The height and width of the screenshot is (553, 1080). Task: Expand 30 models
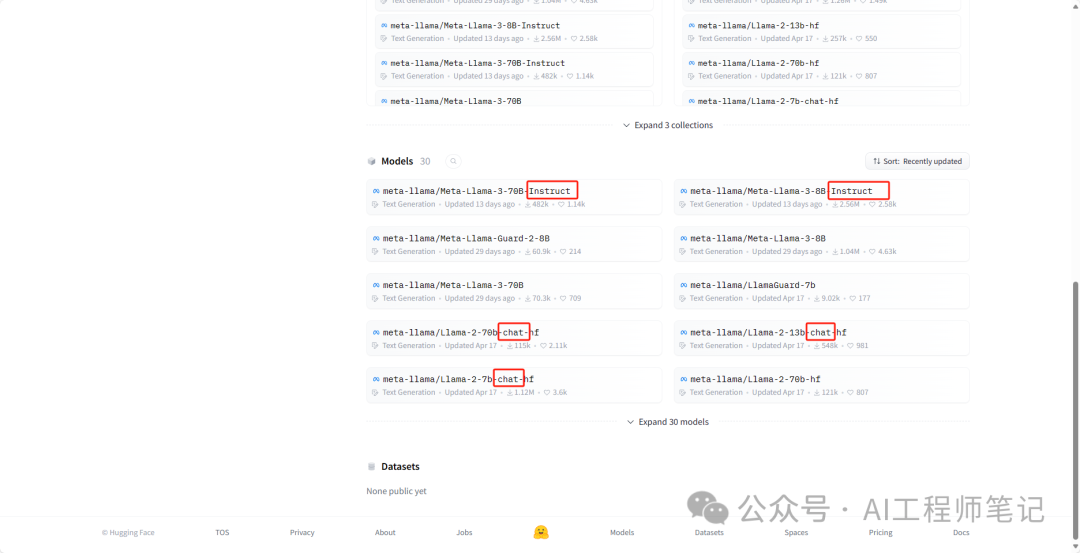coord(667,422)
